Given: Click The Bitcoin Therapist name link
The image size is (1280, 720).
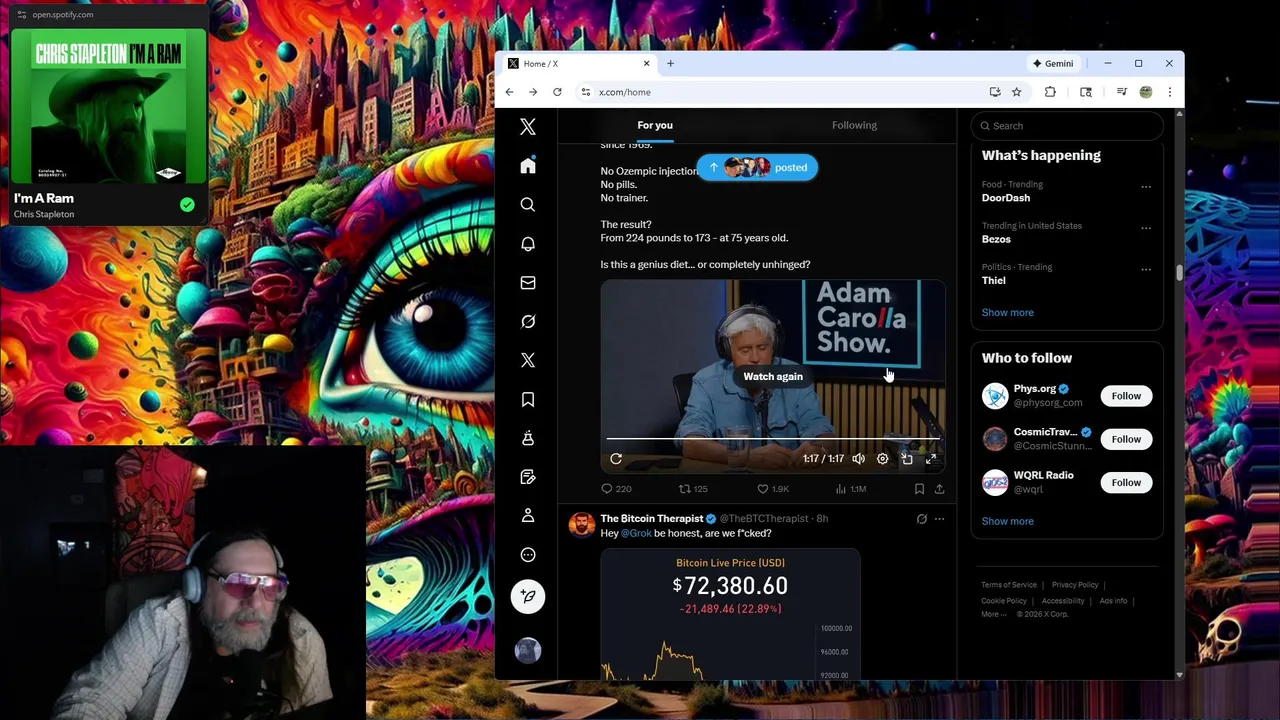Looking at the screenshot, I should (x=652, y=519).
